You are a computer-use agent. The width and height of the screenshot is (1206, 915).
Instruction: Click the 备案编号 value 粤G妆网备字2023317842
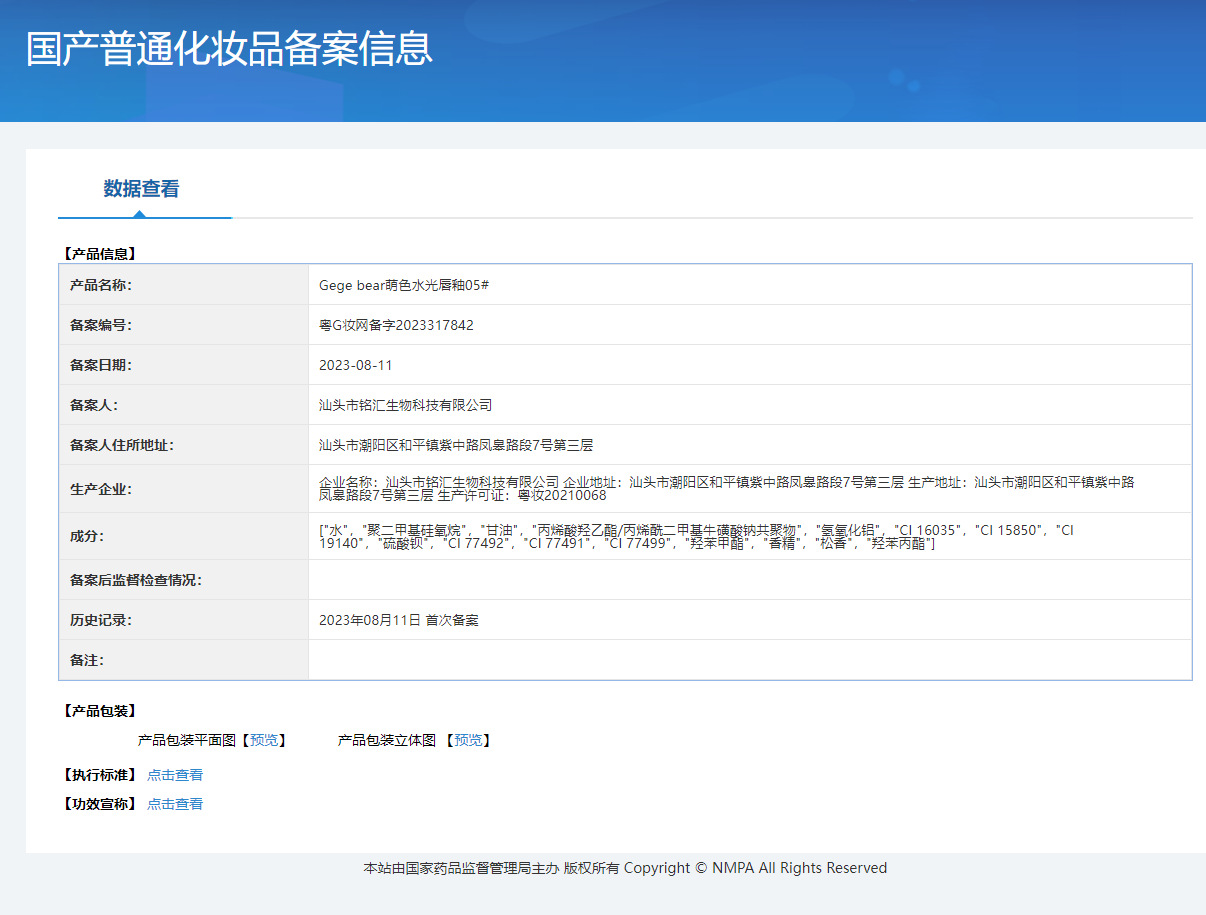(396, 325)
